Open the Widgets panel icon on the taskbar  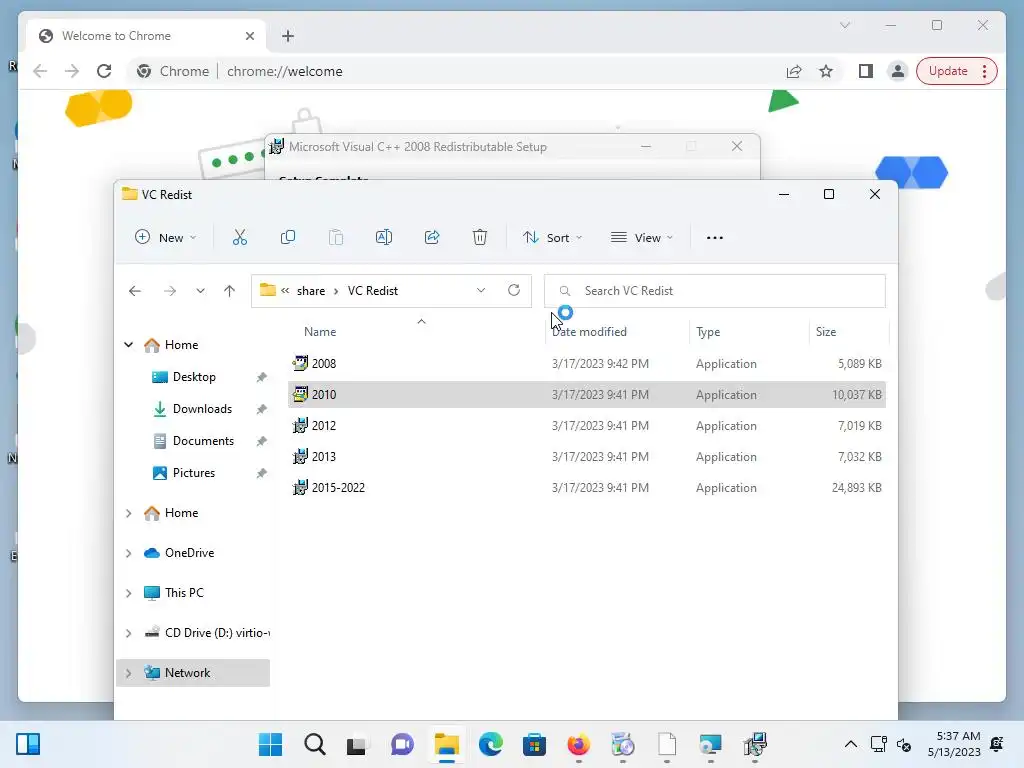[x=28, y=744]
